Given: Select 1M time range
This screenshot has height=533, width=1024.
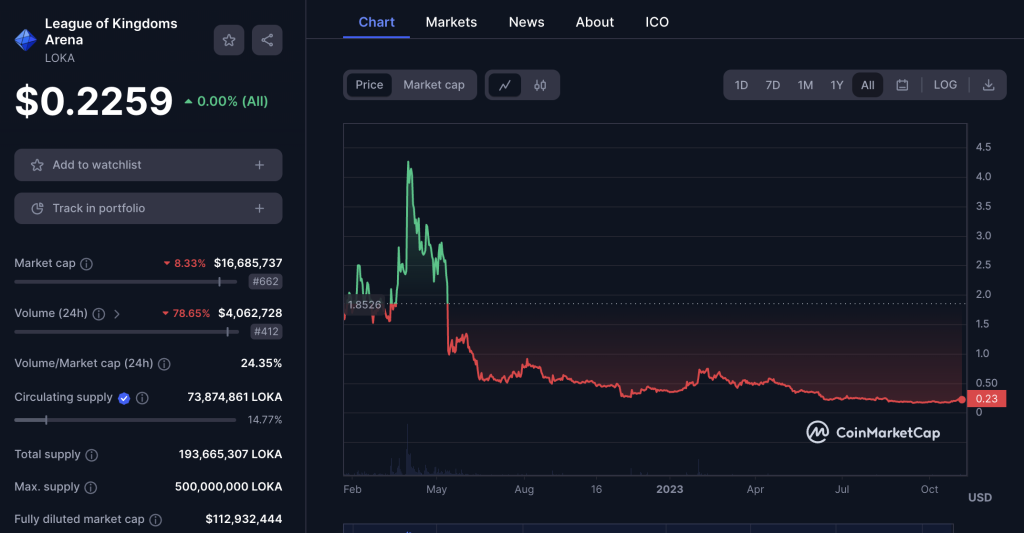Looking at the screenshot, I should point(805,85).
